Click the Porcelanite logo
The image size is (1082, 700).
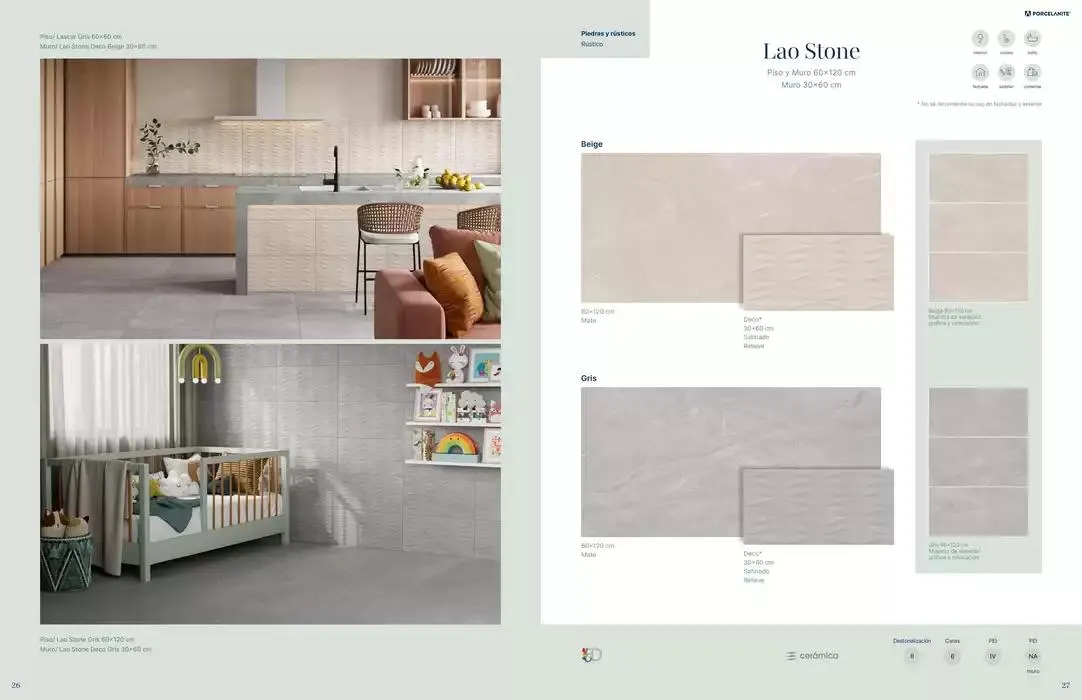click(1047, 14)
